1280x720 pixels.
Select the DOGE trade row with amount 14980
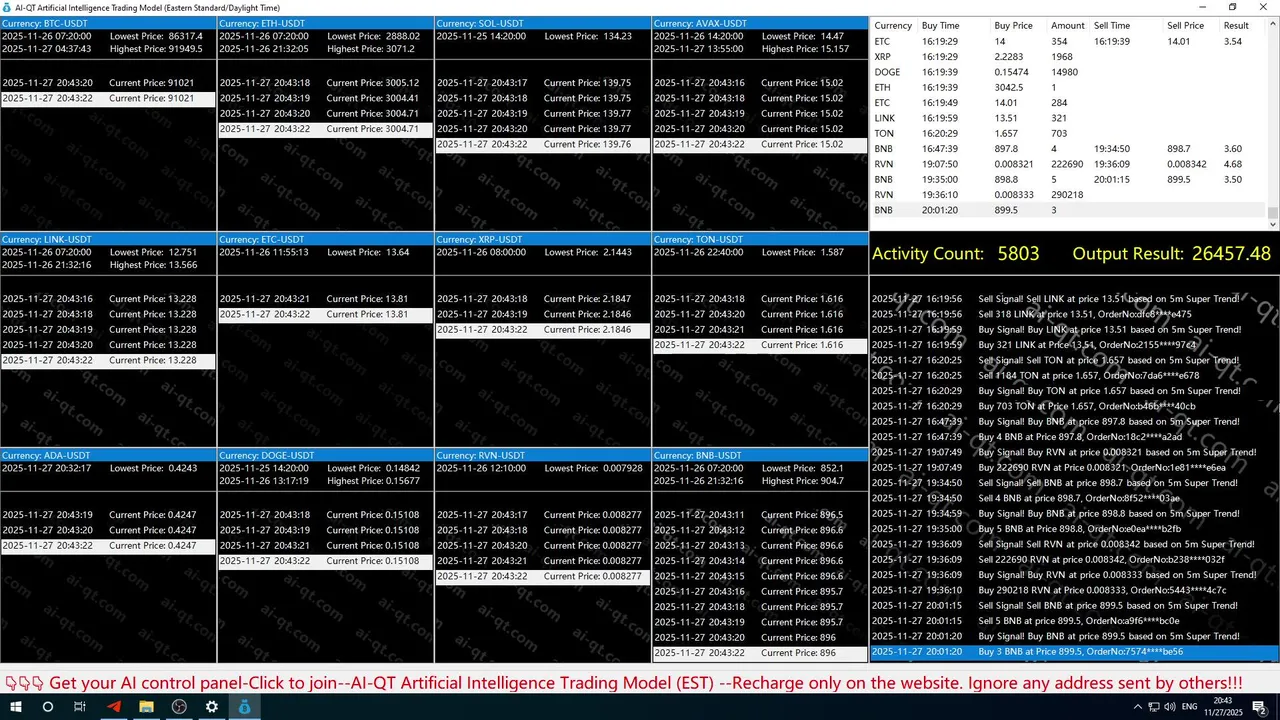1069,72
